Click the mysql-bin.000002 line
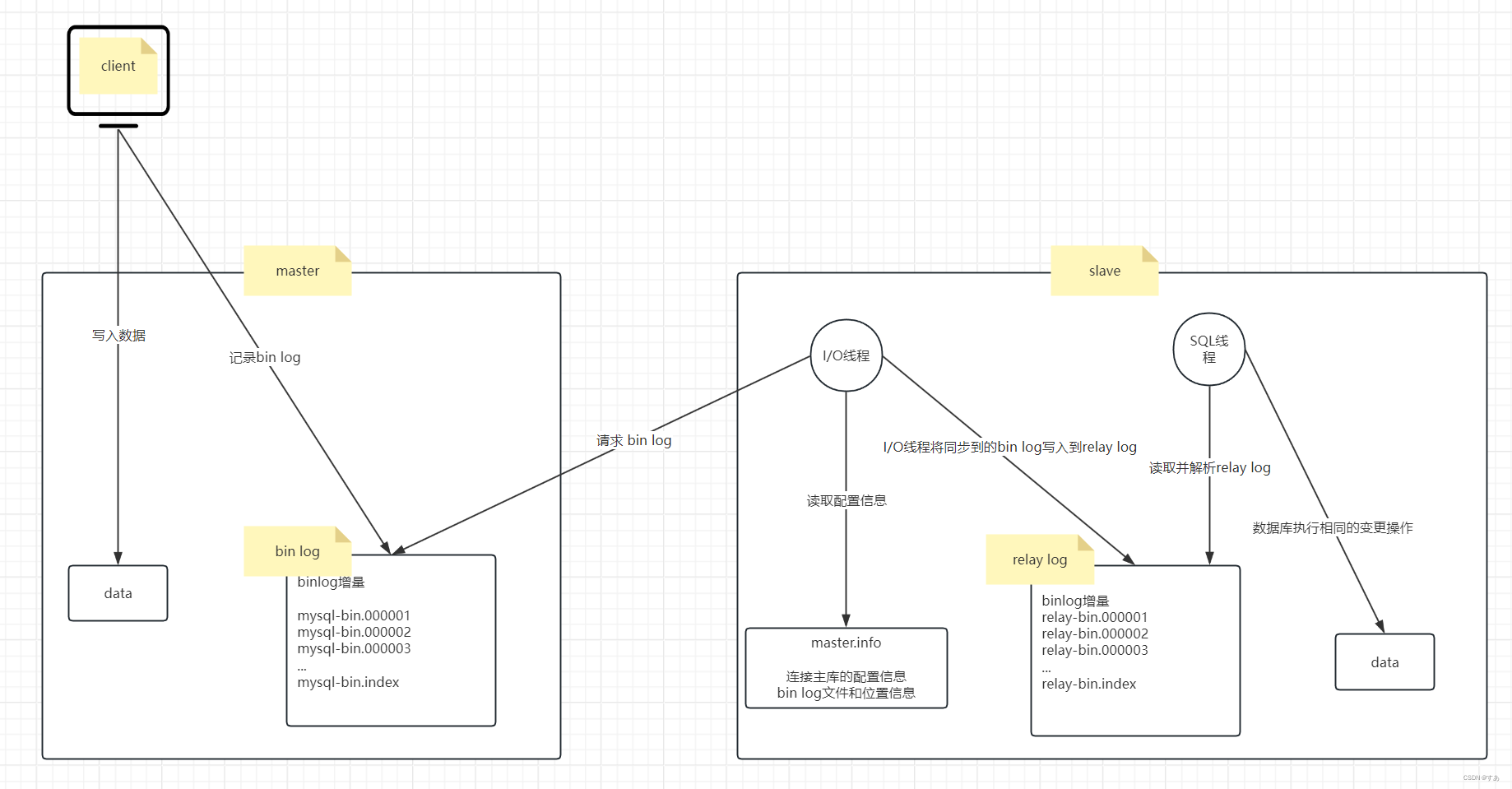 click(x=354, y=632)
